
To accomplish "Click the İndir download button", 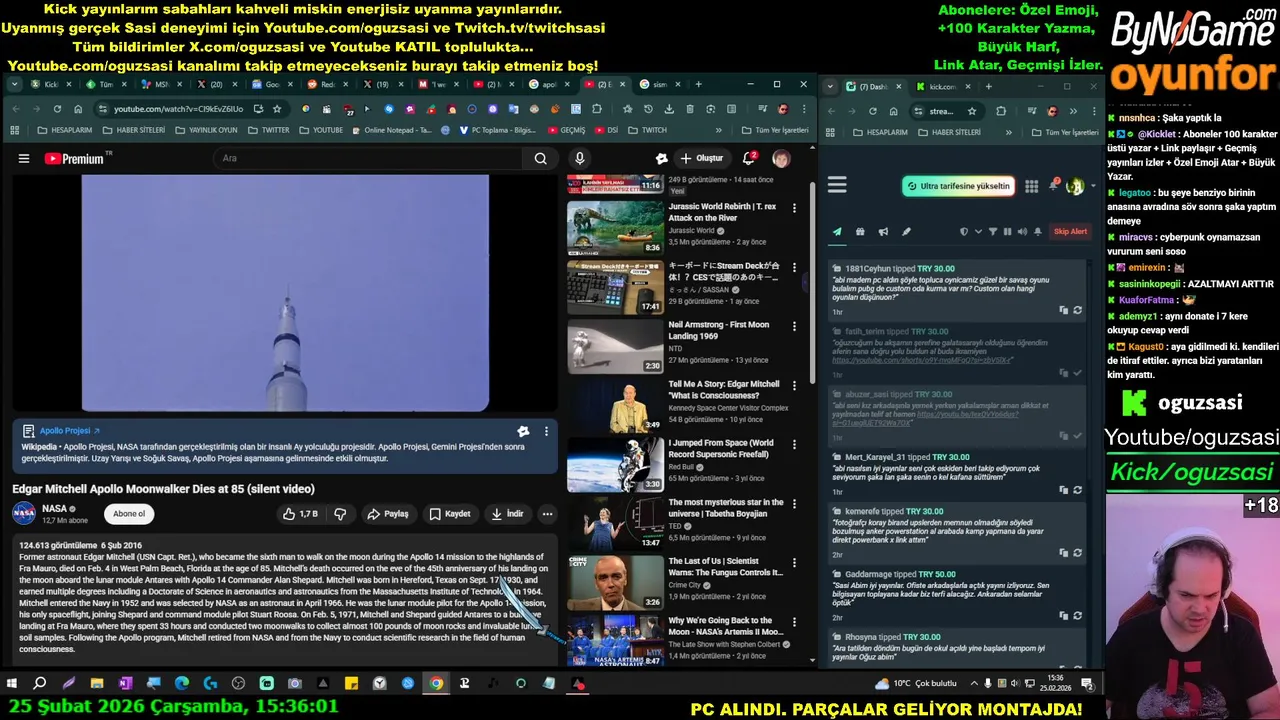I will (507, 514).
